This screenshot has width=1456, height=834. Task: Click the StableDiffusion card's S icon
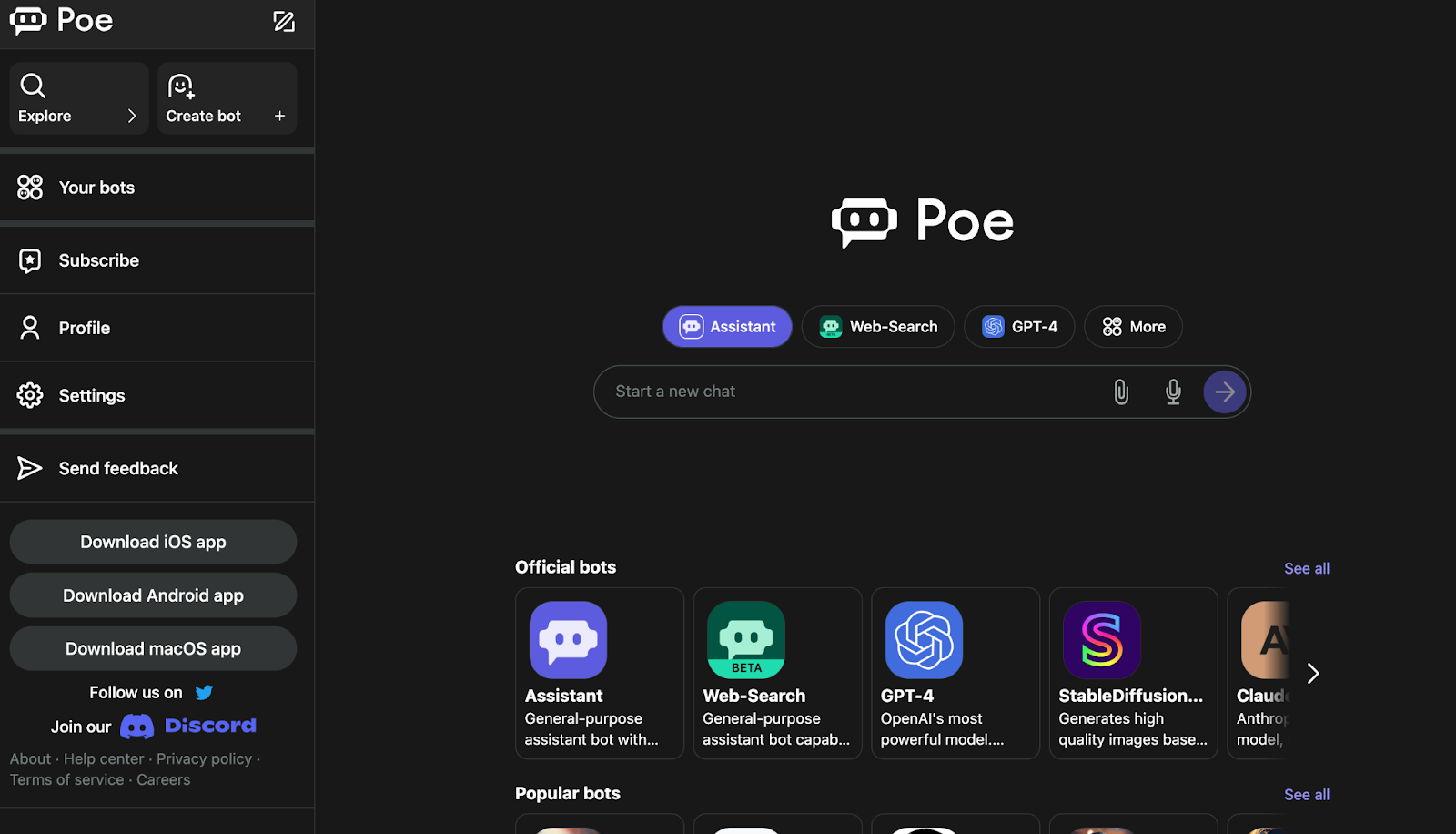(1102, 640)
